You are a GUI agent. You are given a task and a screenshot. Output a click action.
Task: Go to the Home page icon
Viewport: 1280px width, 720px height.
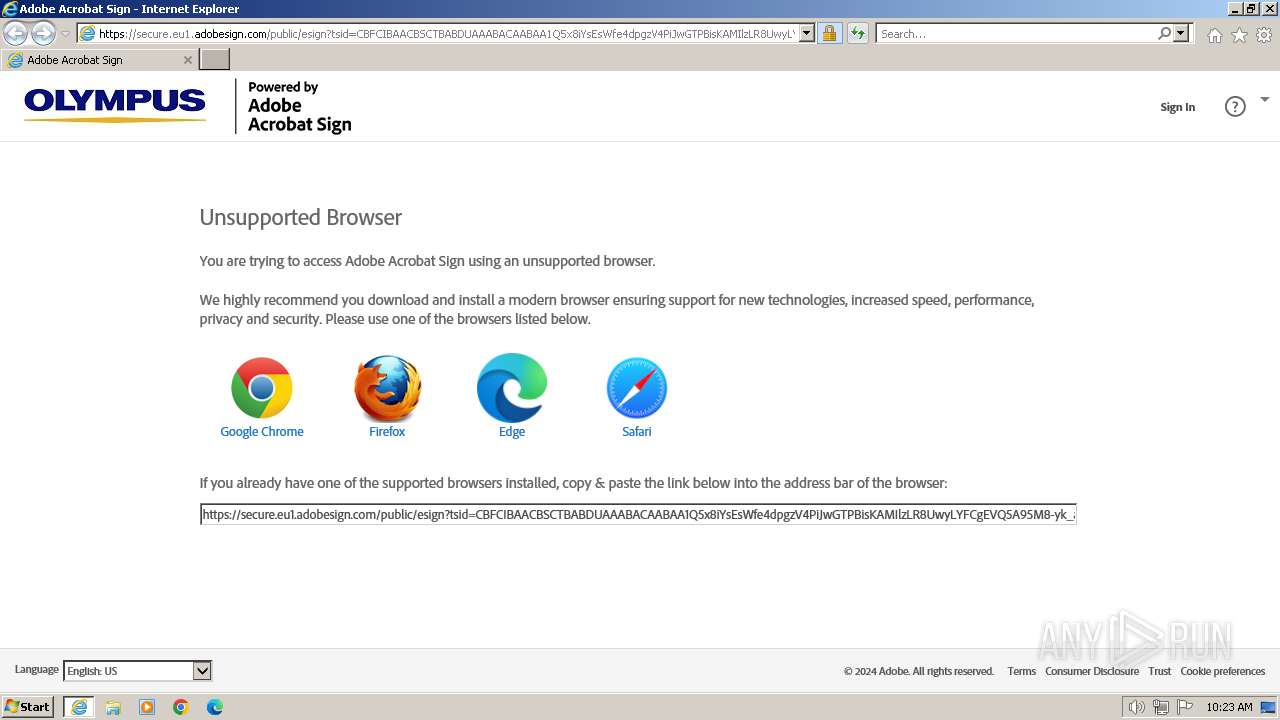(1214, 35)
